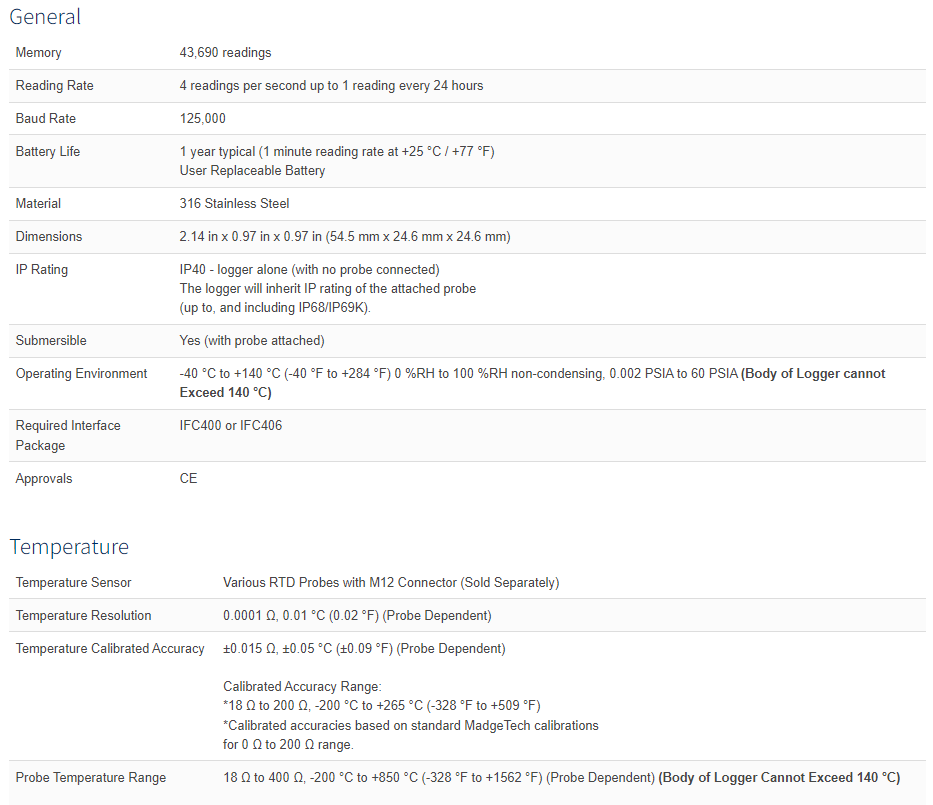This screenshot has width=933, height=805.
Task: Click the Operating Environment label
Action: coord(82,374)
